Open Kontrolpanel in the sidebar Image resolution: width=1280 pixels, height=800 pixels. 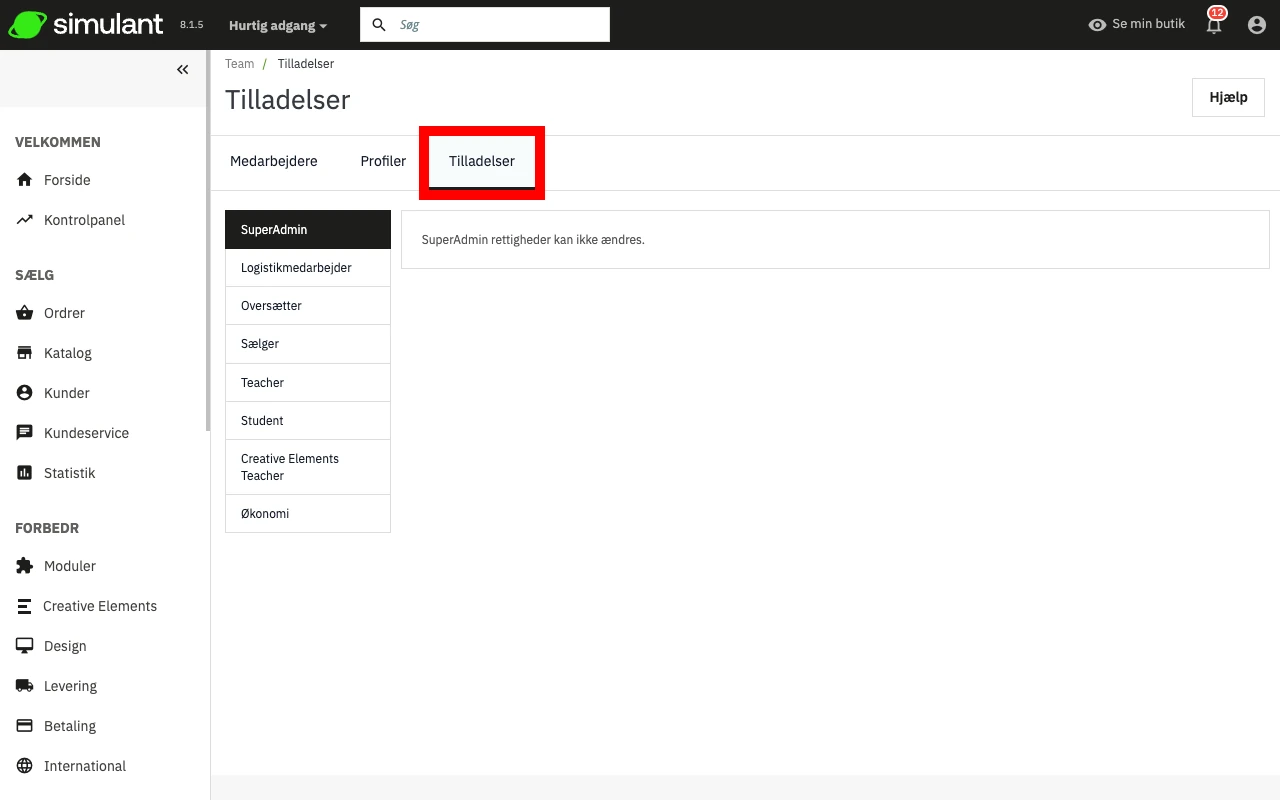tap(84, 220)
